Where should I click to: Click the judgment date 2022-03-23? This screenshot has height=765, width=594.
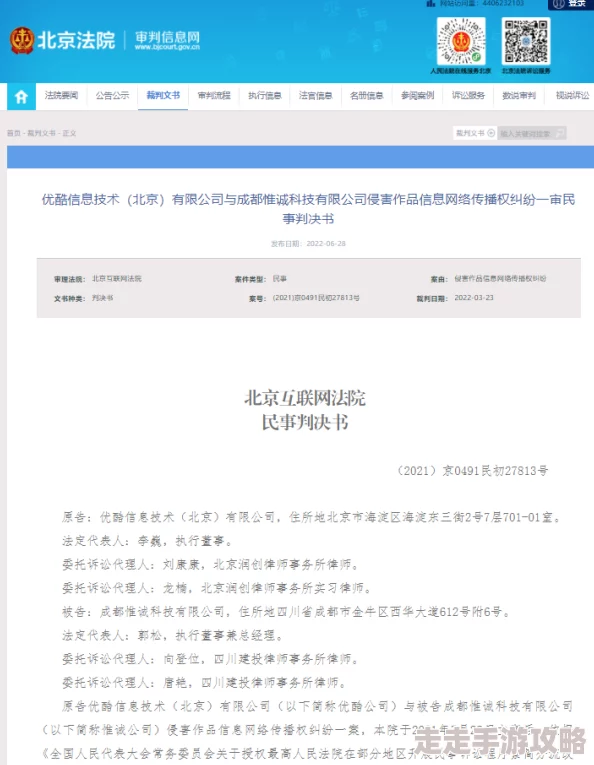[x=474, y=298]
